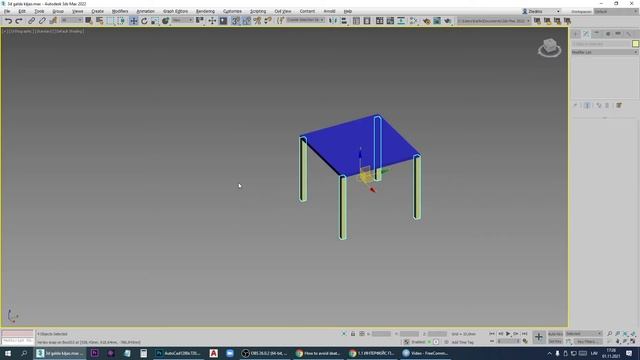640x360 pixels.
Task: Activate the Select Object tool
Action: 89,20
